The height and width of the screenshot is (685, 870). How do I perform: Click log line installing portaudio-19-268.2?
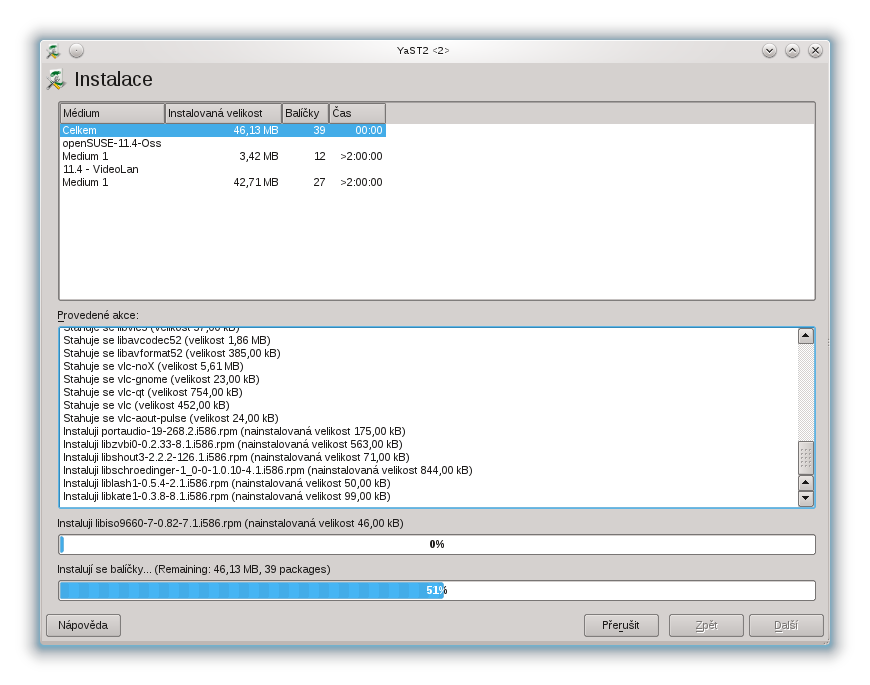(234, 432)
